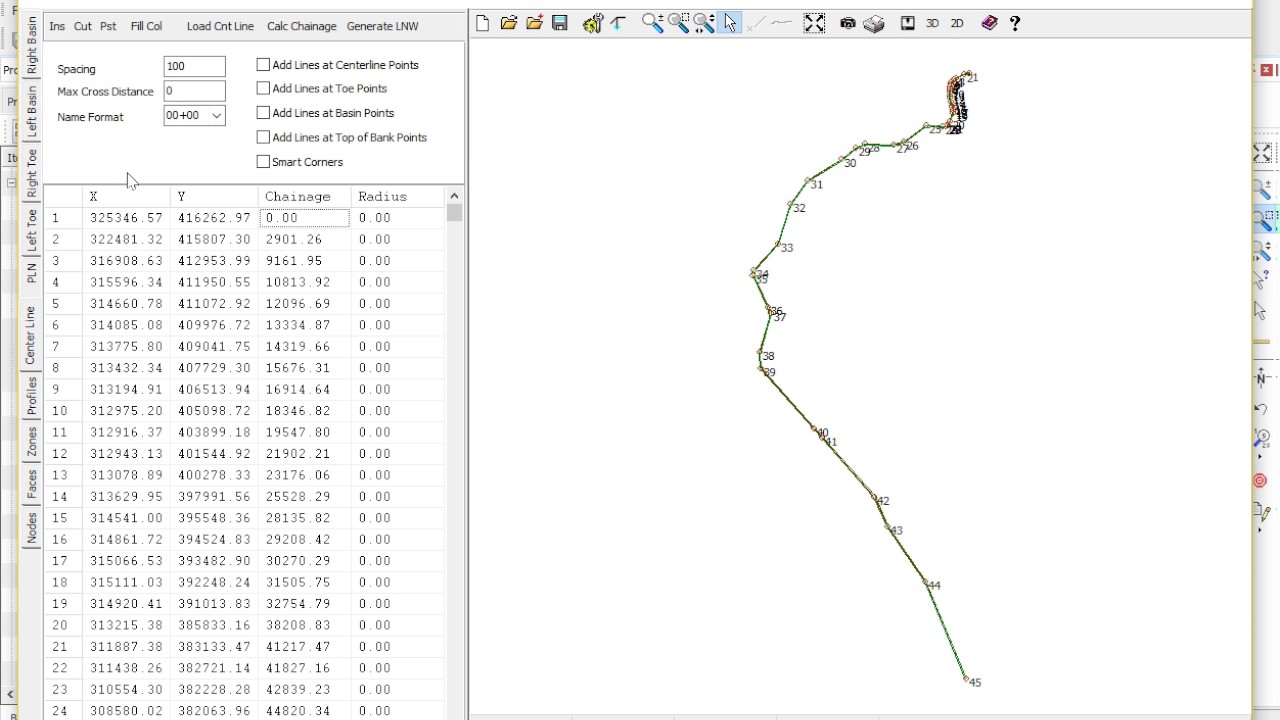
Task: Open the Profiles vertical tab
Action: coord(32,396)
